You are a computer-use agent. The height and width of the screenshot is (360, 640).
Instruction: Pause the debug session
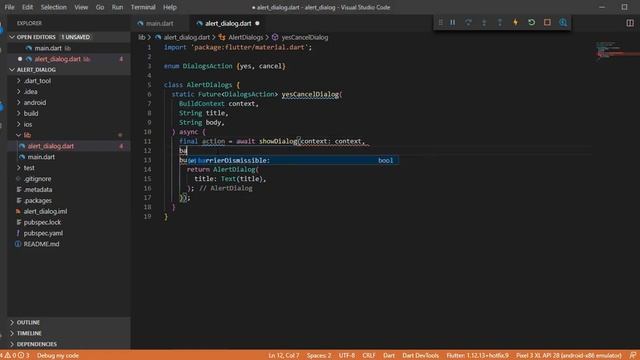coord(453,22)
